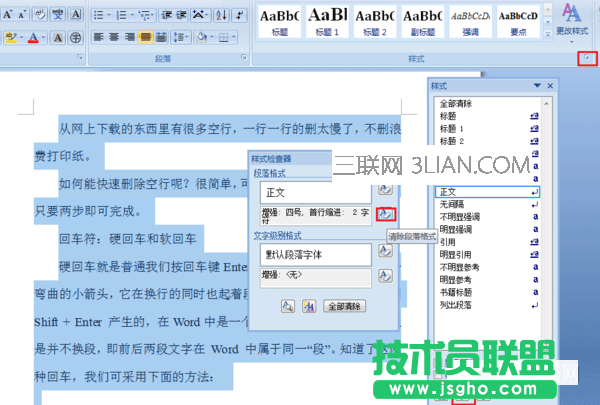Click the Character Border icon
Screen dimensions: 600x405
(x=76, y=15)
